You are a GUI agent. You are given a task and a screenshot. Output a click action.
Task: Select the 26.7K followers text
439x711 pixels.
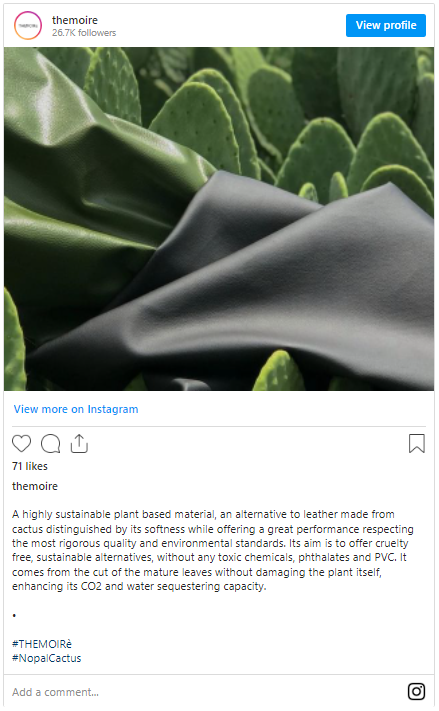pos(84,33)
